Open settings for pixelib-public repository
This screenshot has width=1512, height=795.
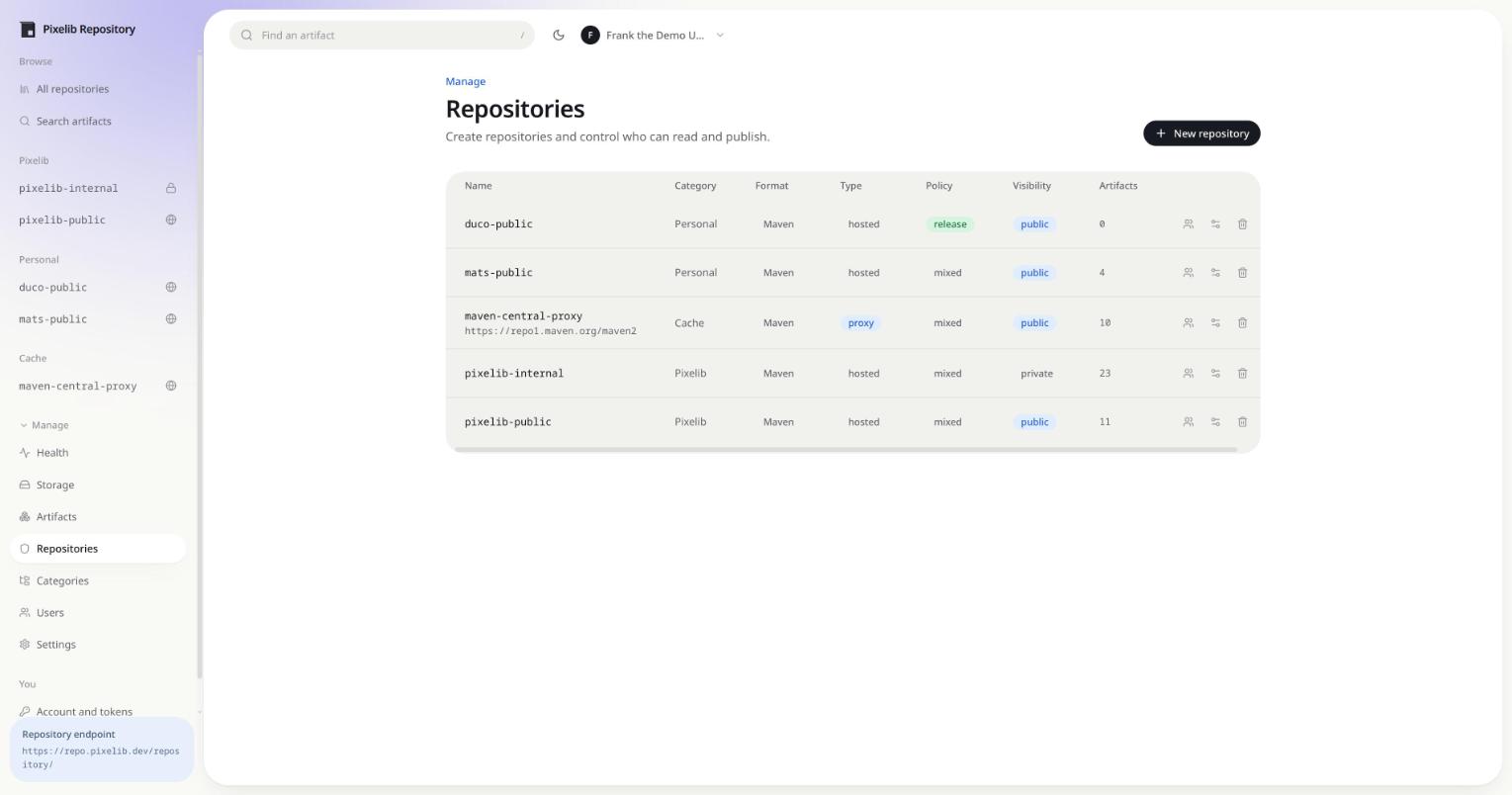[1215, 422]
